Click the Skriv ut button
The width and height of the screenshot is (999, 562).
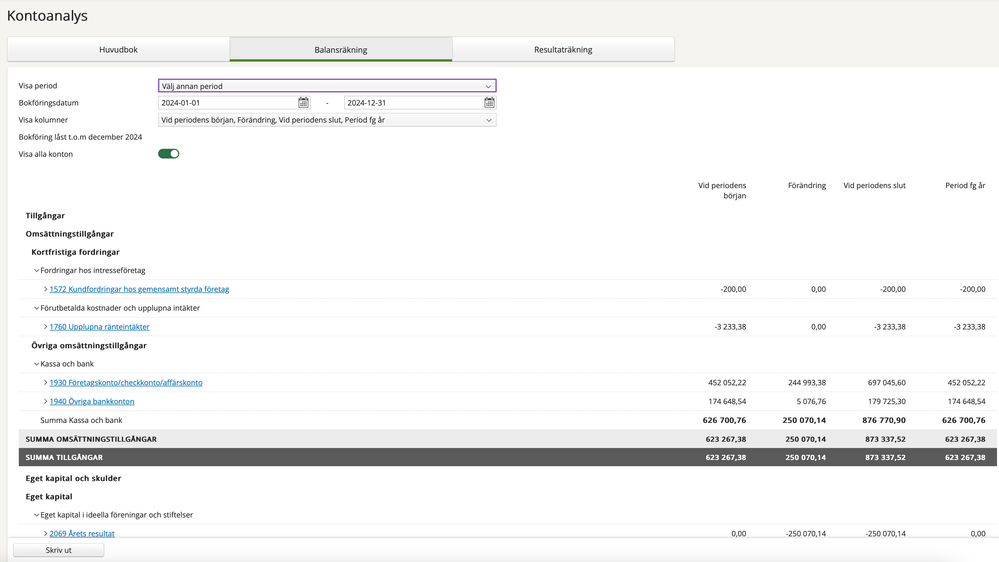click(59, 550)
